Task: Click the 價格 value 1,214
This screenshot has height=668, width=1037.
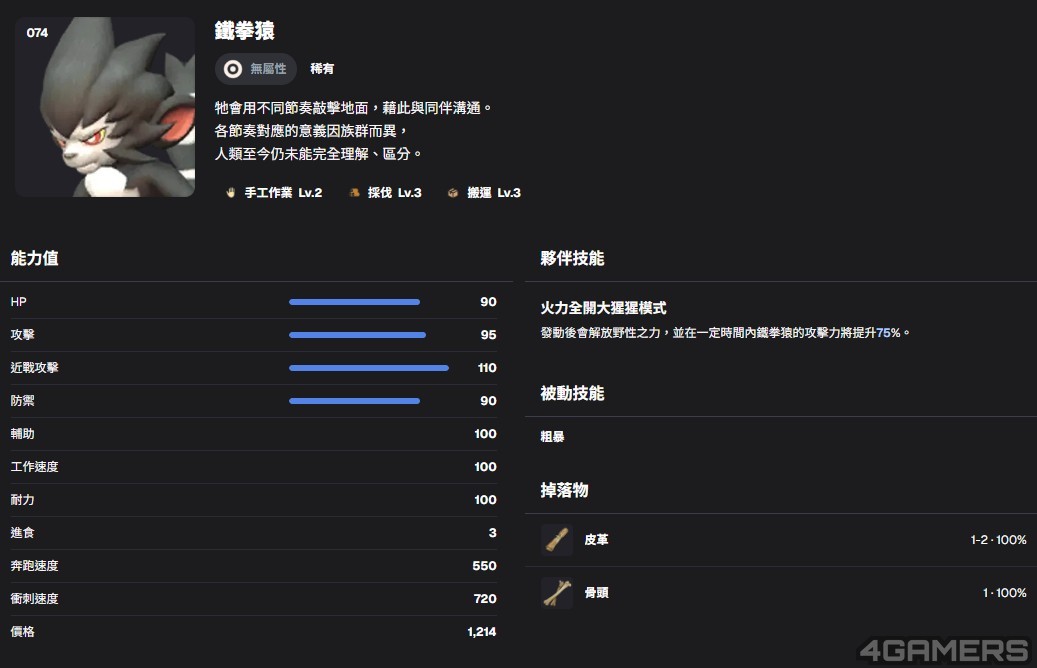Action: pyautogui.click(x=482, y=632)
